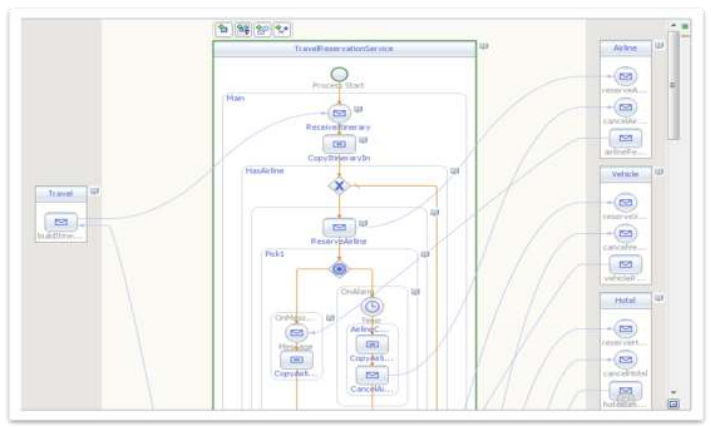Click the badge beside the HasAirline container

(x=455, y=171)
